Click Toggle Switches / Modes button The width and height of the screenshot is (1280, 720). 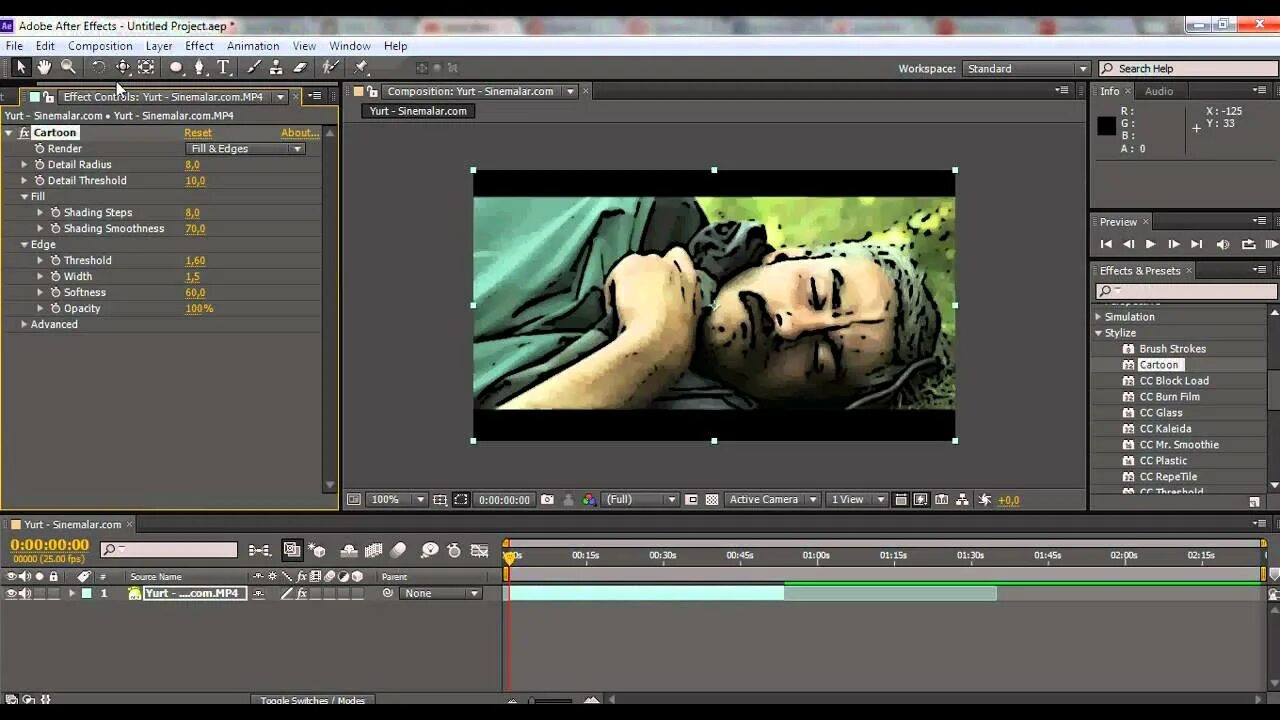pyautogui.click(x=313, y=701)
